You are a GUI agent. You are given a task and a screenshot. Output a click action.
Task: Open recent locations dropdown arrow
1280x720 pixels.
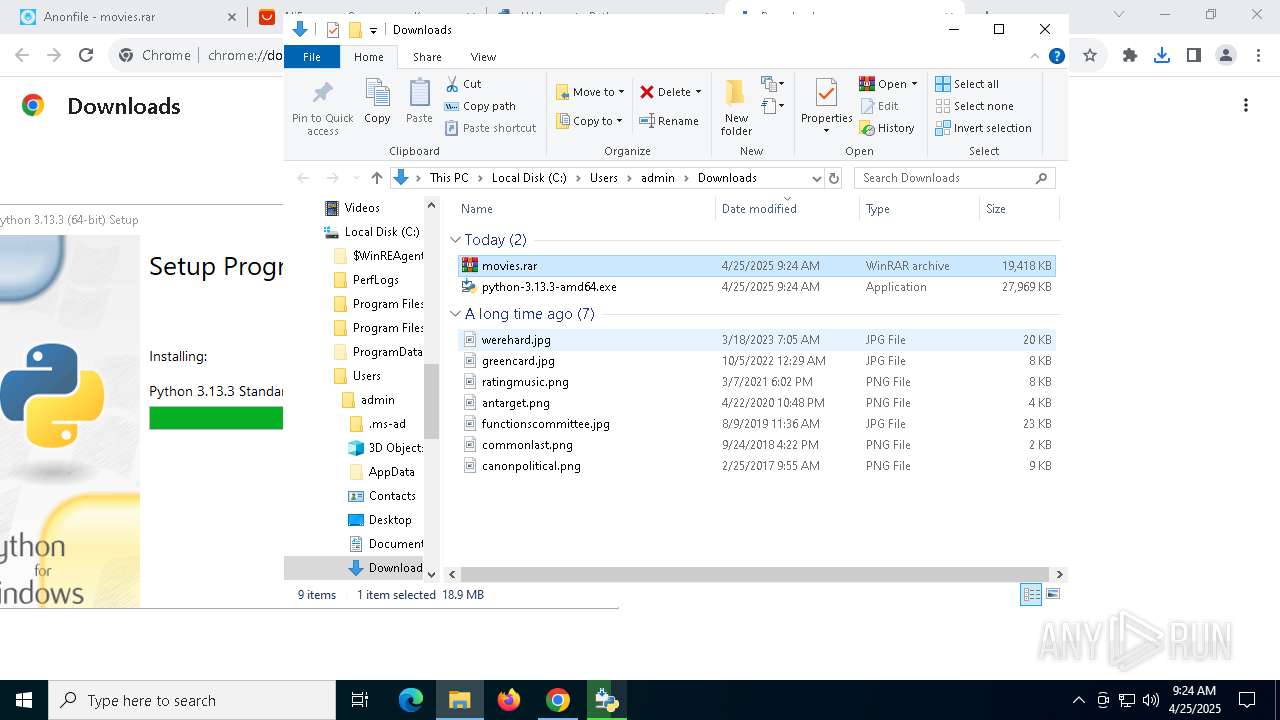354,178
